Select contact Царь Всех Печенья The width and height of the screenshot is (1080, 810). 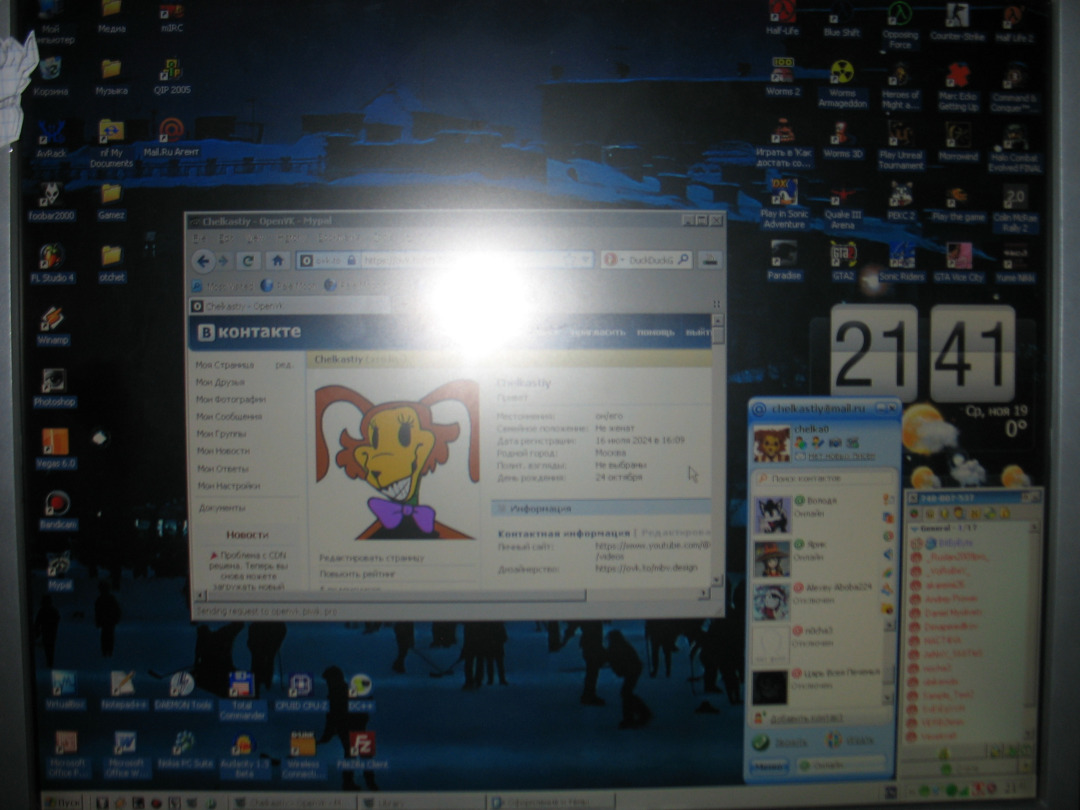point(817,685)
